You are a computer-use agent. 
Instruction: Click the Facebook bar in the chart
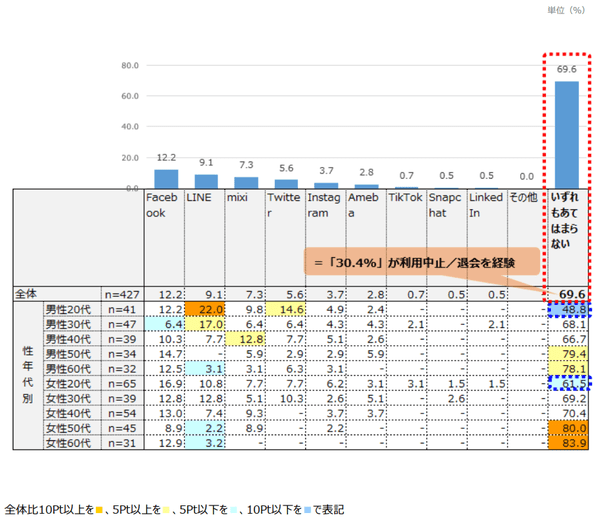click(164, 178)
